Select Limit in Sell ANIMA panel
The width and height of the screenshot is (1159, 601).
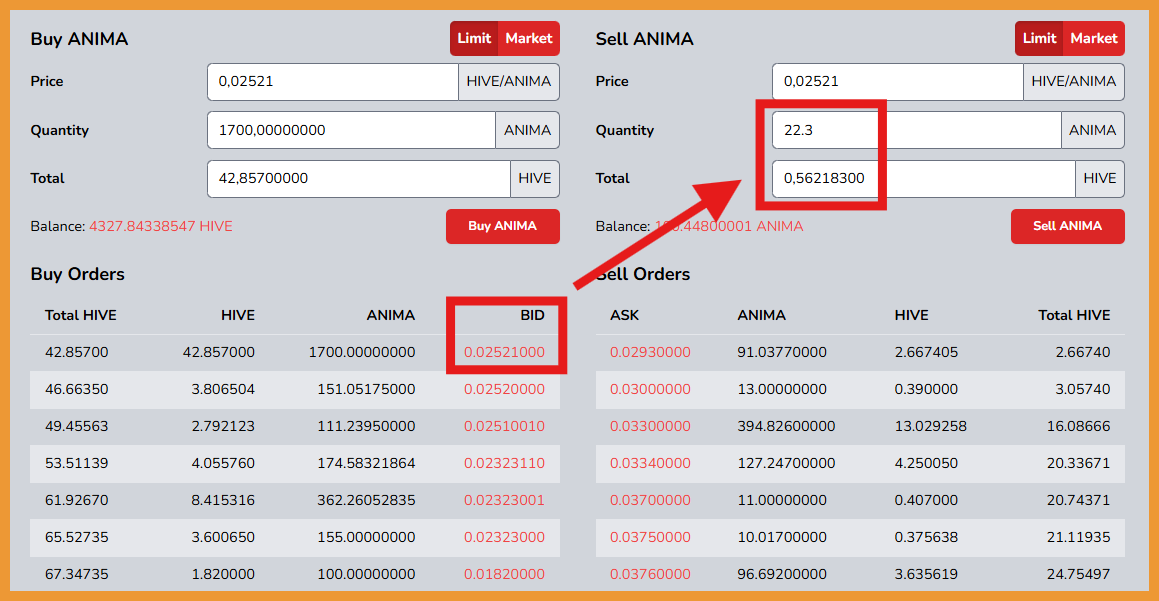1039,38
